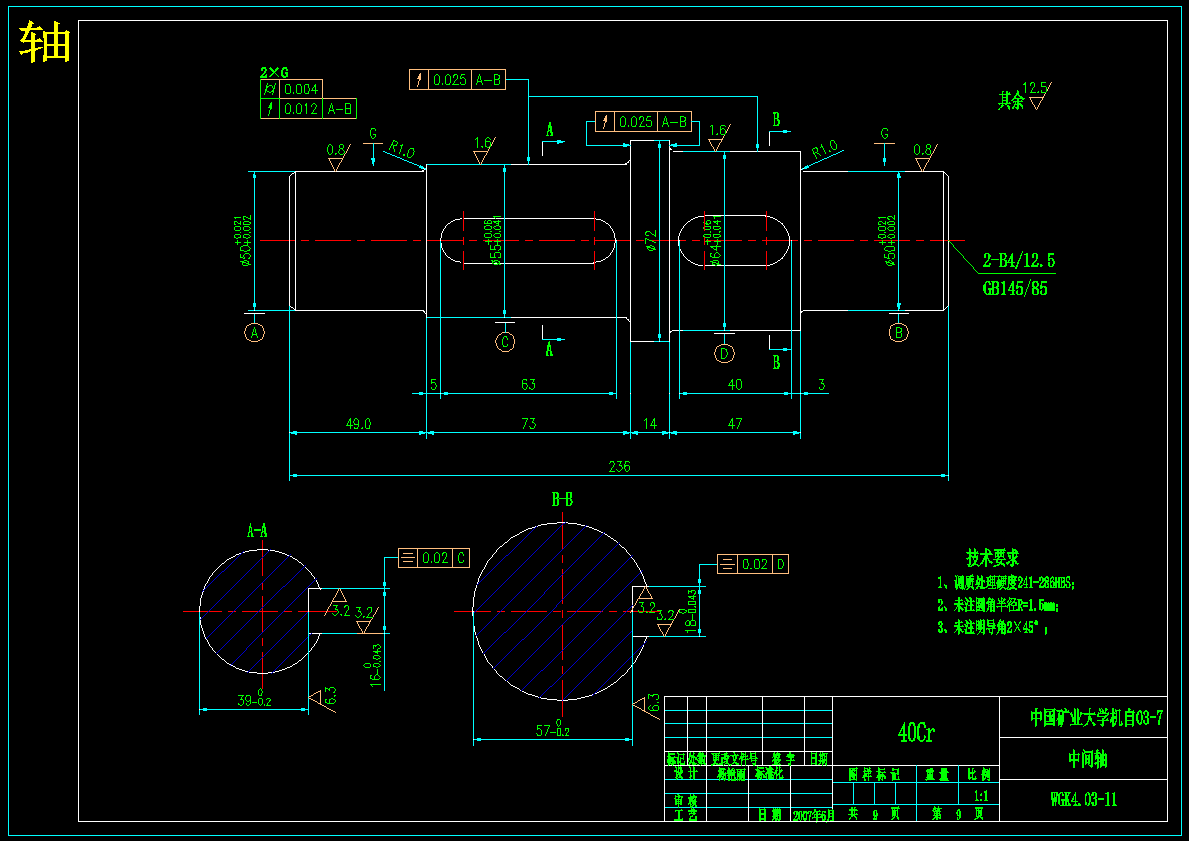Viewport: 1189px width, 841px height.
Task: Click the '签字' header cell
Action: coord(783,758)
